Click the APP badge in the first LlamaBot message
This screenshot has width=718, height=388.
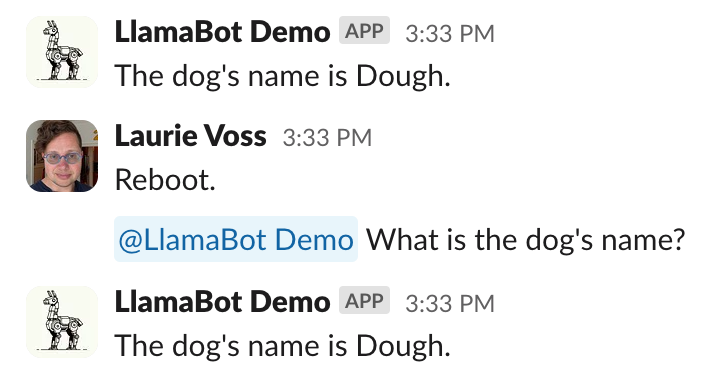click(364, 31)
